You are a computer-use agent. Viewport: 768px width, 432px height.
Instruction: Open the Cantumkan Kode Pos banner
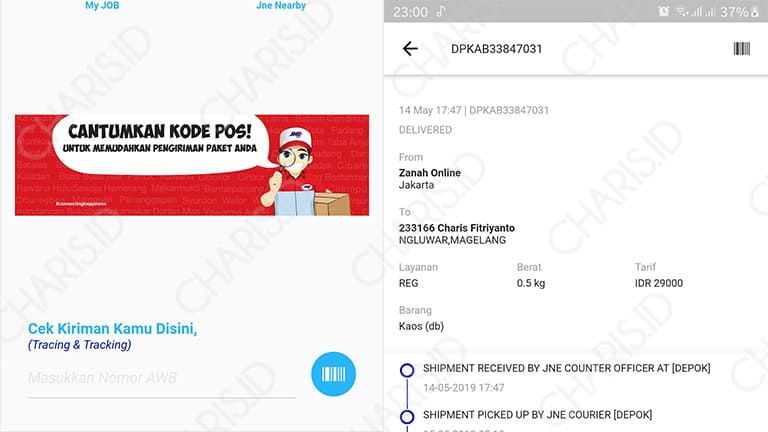(x=192, y=165)
